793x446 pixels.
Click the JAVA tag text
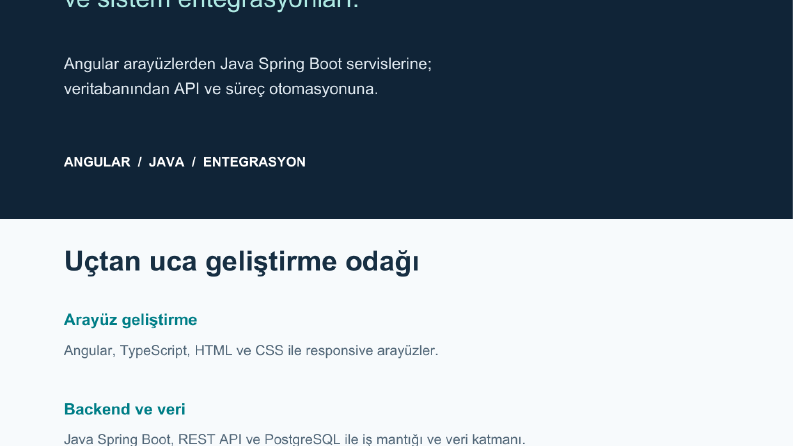[x=166, y=162]
